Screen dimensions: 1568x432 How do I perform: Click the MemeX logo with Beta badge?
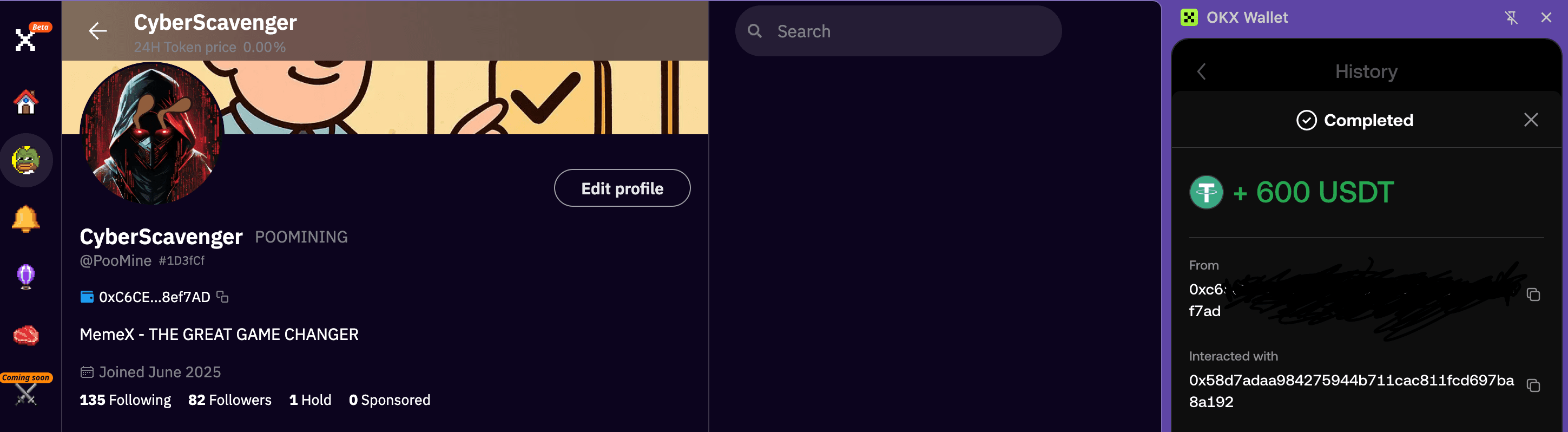pos(25,39)
